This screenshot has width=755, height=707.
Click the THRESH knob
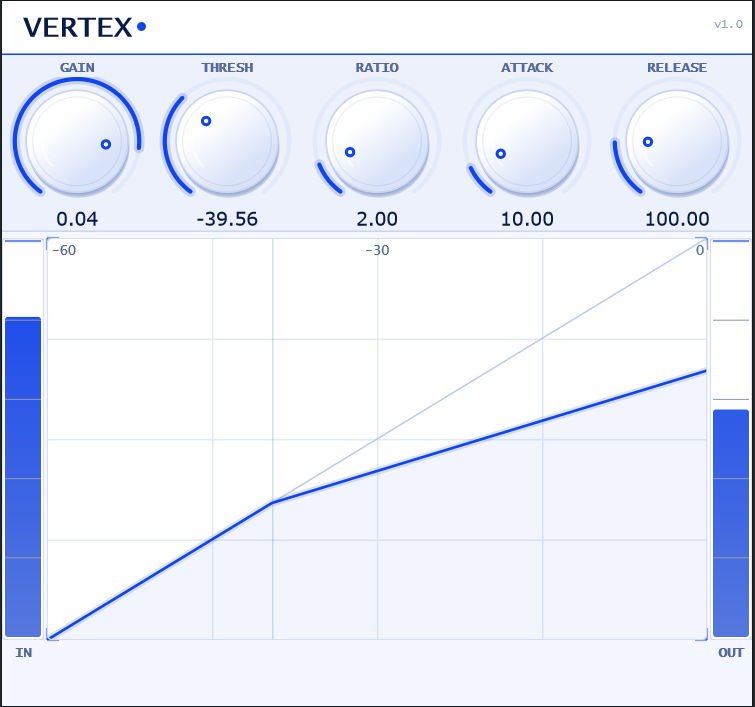(227, 142)
